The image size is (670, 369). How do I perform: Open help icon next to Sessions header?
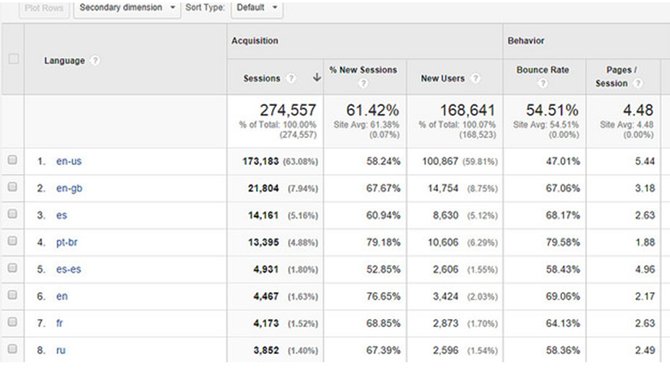pos(291,78)
